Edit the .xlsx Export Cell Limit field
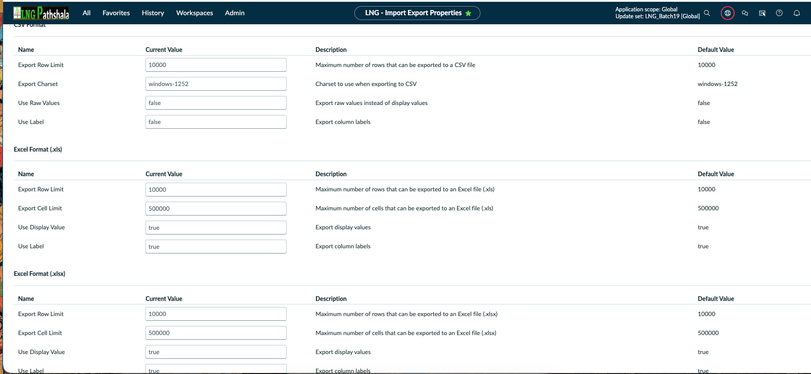This screenshot has width=811, height=374. [x=216, y=333]
